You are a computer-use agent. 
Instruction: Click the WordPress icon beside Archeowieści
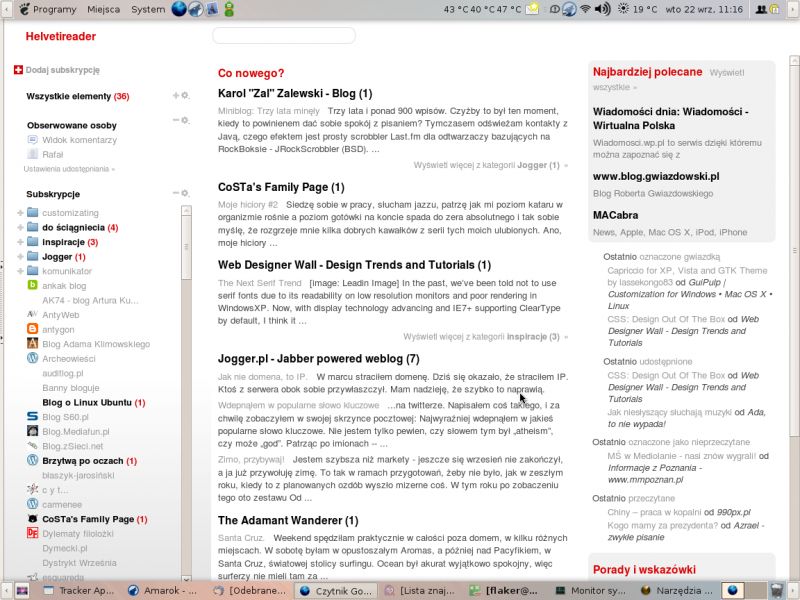click(x=33, y=358)
